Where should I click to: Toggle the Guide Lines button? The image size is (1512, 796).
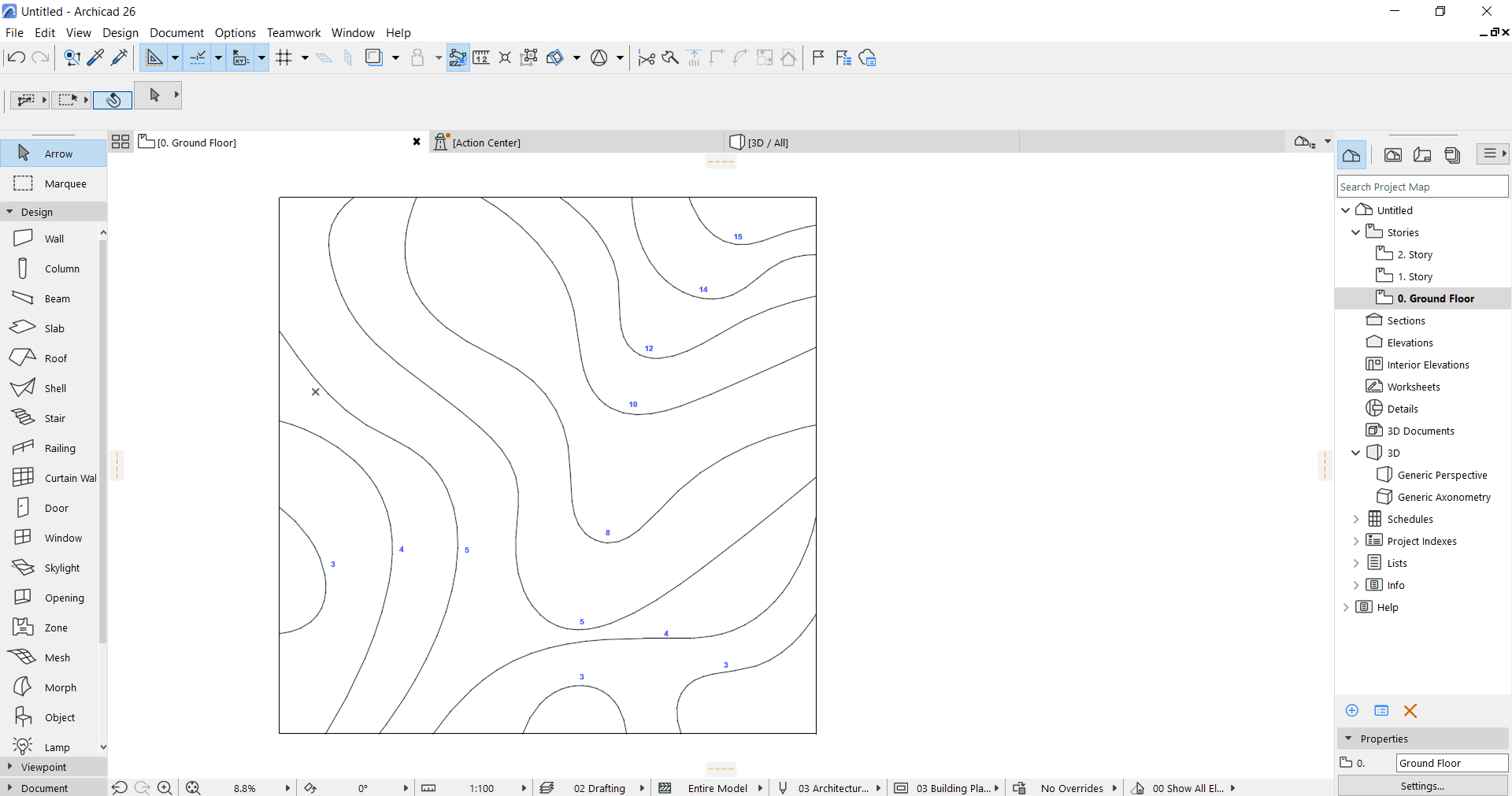[154, 57]
